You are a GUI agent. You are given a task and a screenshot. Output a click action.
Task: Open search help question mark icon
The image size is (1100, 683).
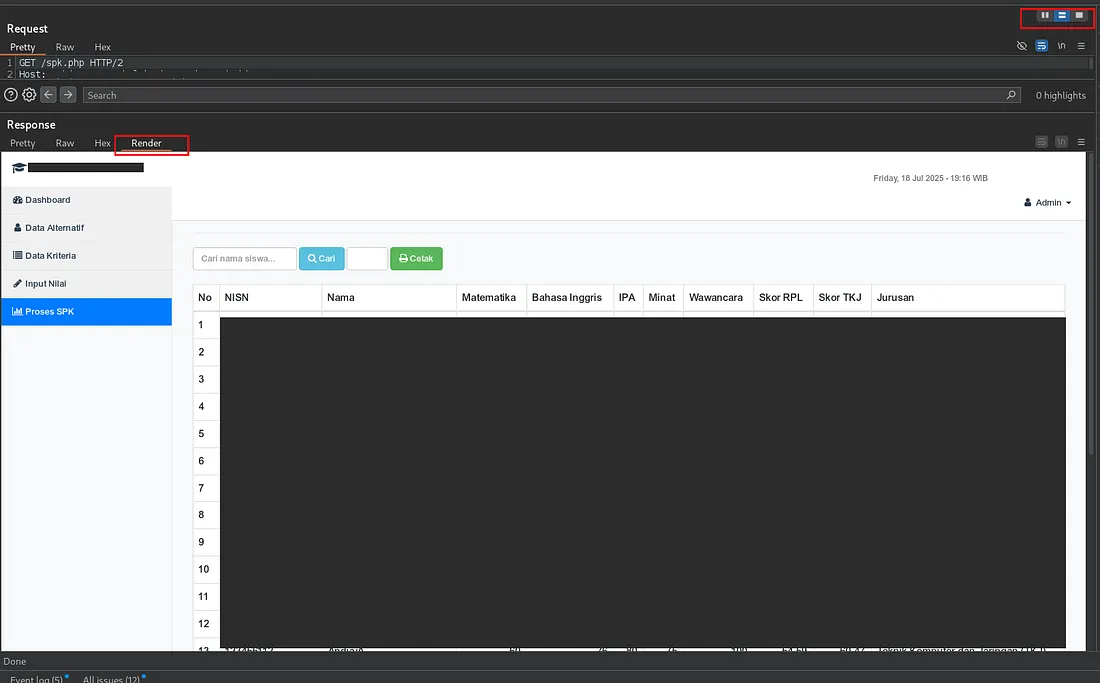pos(11,95)
